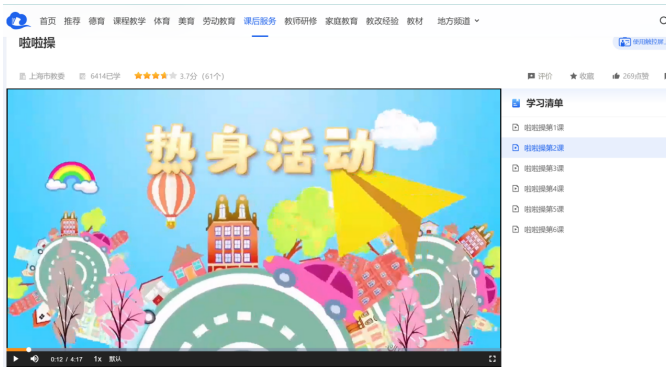671x372 pixels.
Task: Mute the video using the speaker icon
Action: [35, 359]
